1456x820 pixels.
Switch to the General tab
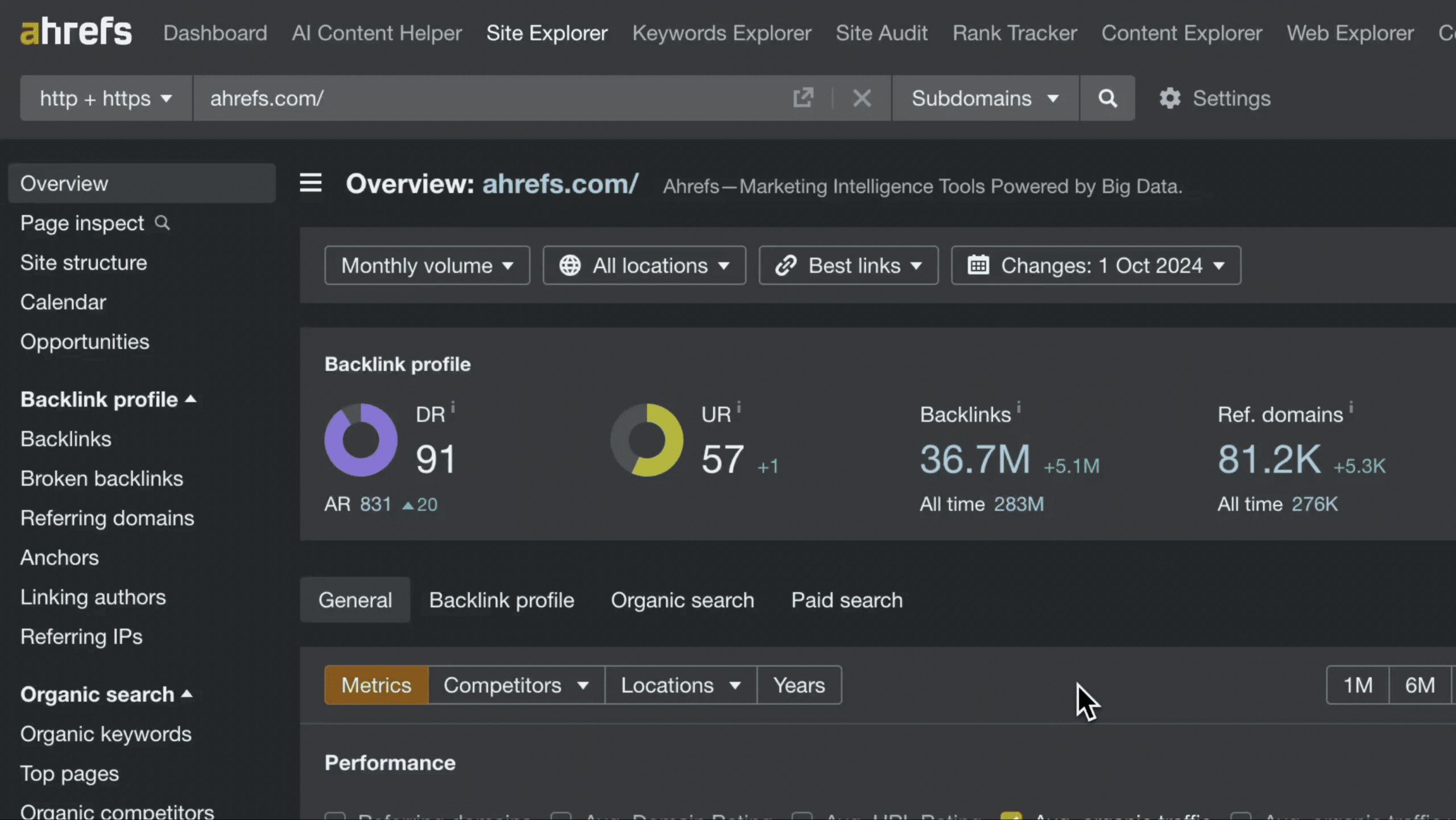point(355,600)
